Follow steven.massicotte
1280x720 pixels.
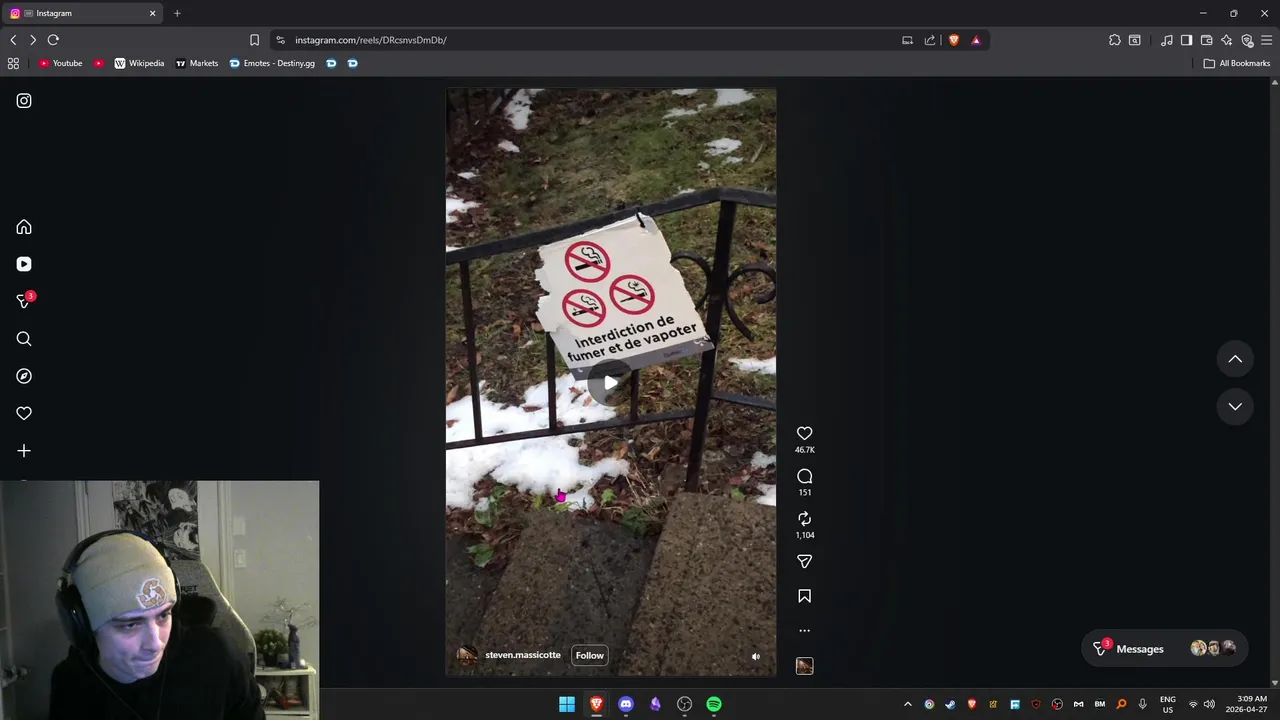pos(590,656)
